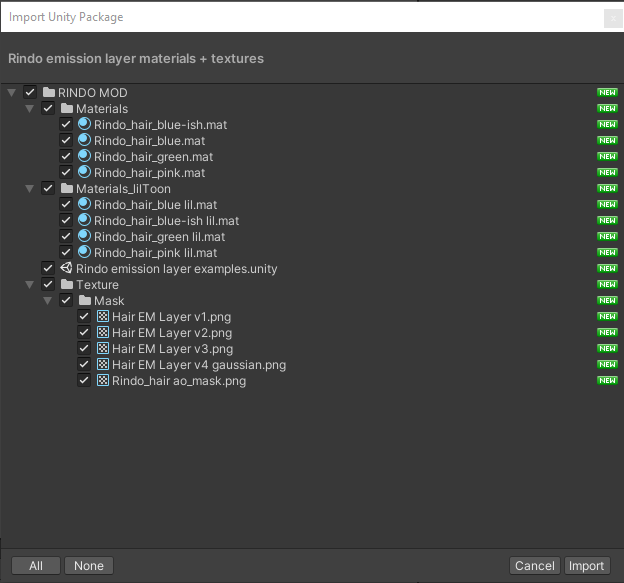624x583 pixels.
Task: Click the Materials folder icon
Action: click(67, 108)
